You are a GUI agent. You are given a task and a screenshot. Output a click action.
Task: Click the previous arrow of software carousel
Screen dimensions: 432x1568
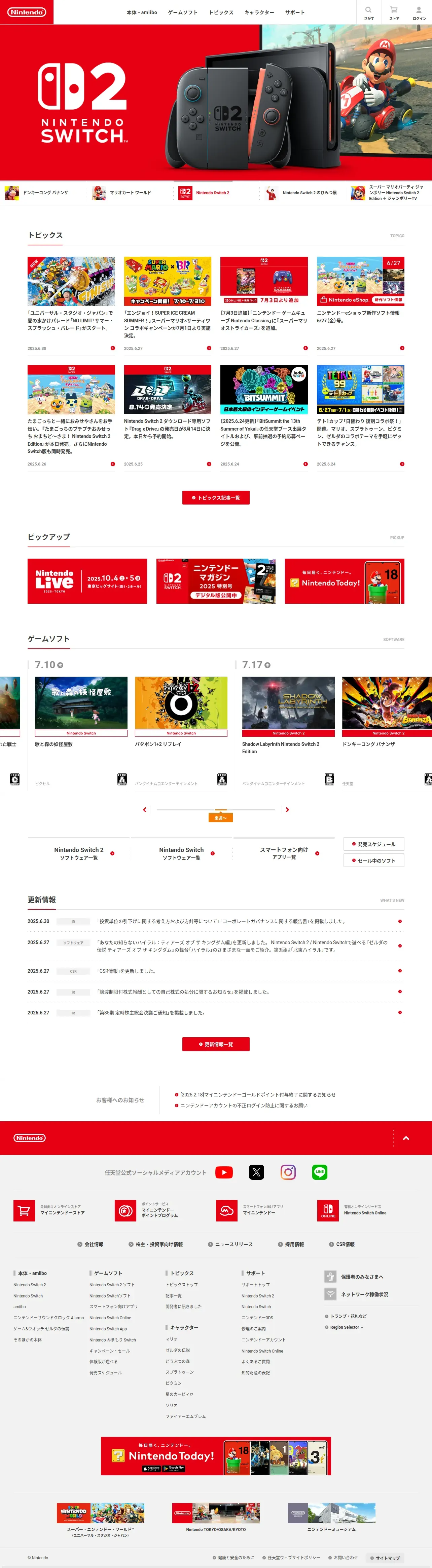pos(144,810)
